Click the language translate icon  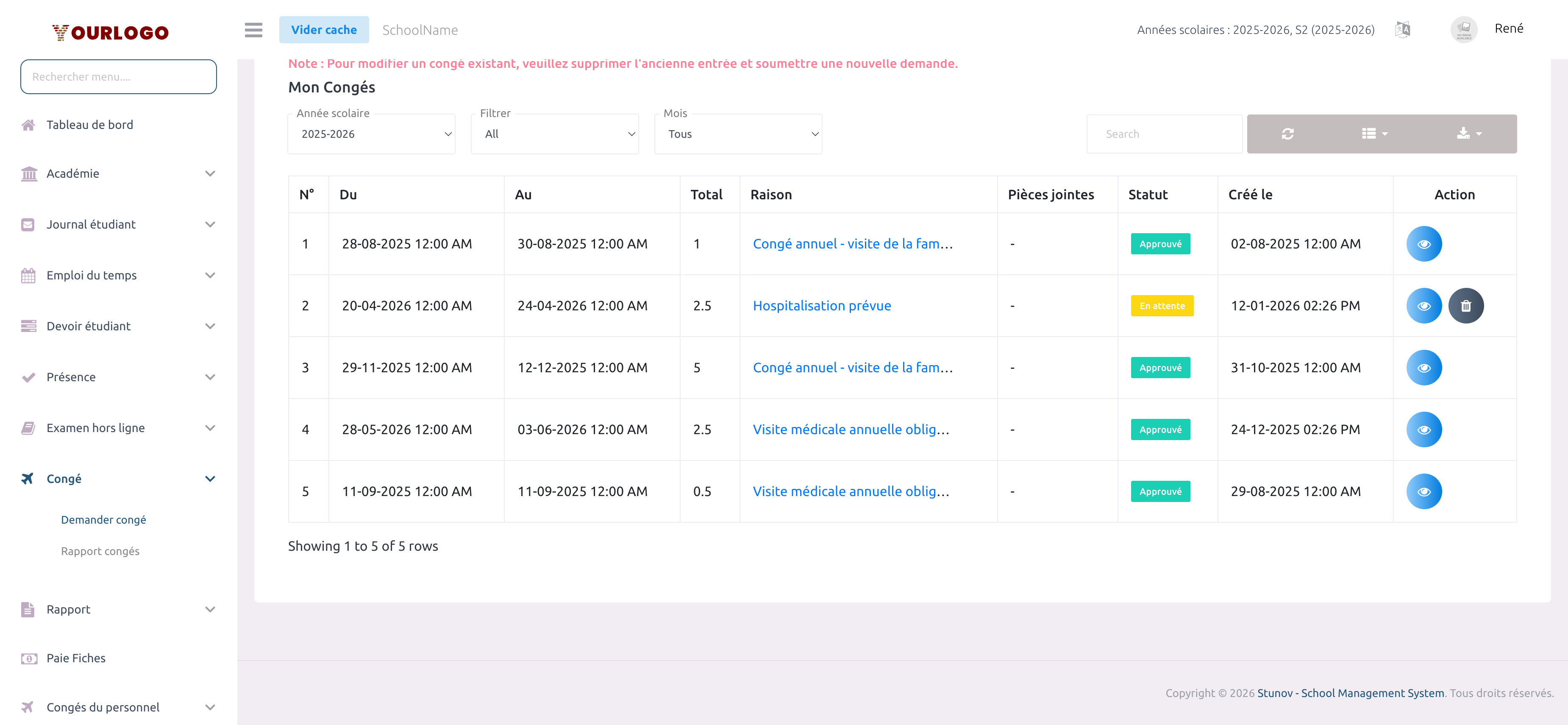pyautogui.click(x=1402, y=29)
